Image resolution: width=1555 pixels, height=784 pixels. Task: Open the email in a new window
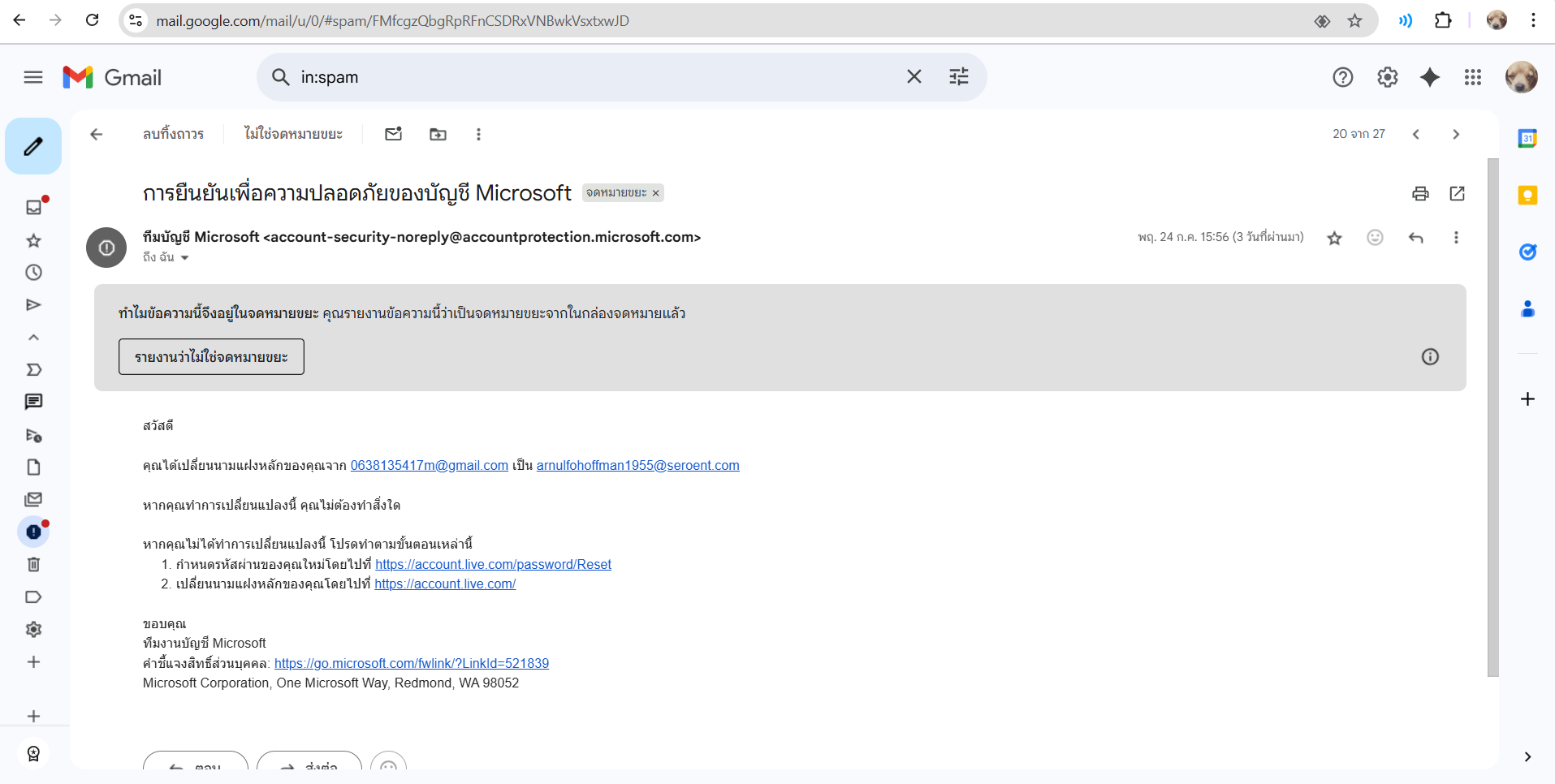[x=1458, y=193]
